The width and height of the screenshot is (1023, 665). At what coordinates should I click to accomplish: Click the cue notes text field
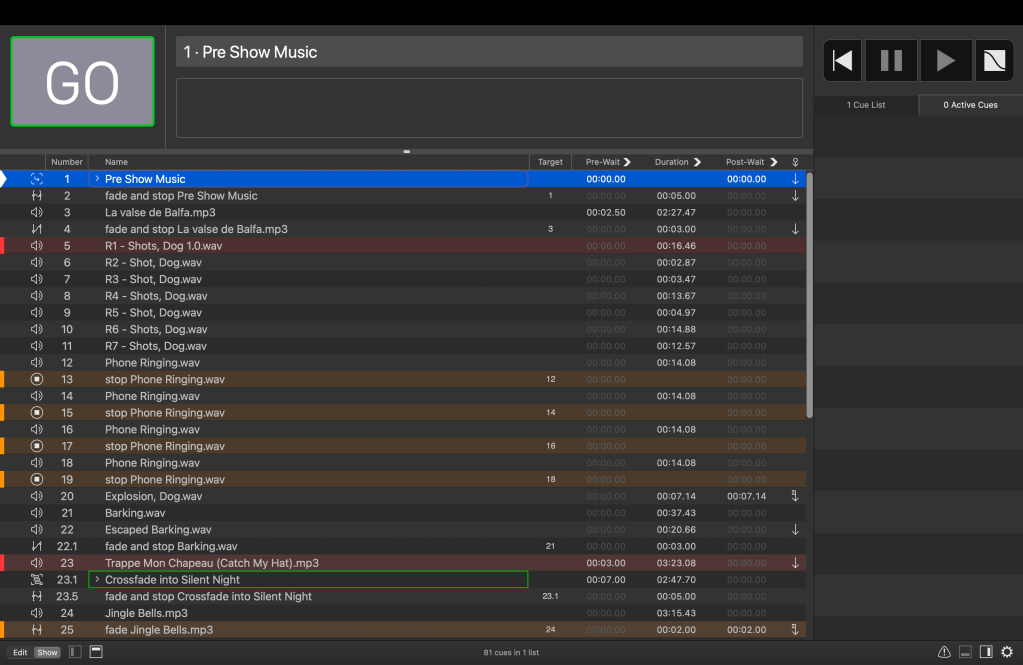click(x=489, y=107)
